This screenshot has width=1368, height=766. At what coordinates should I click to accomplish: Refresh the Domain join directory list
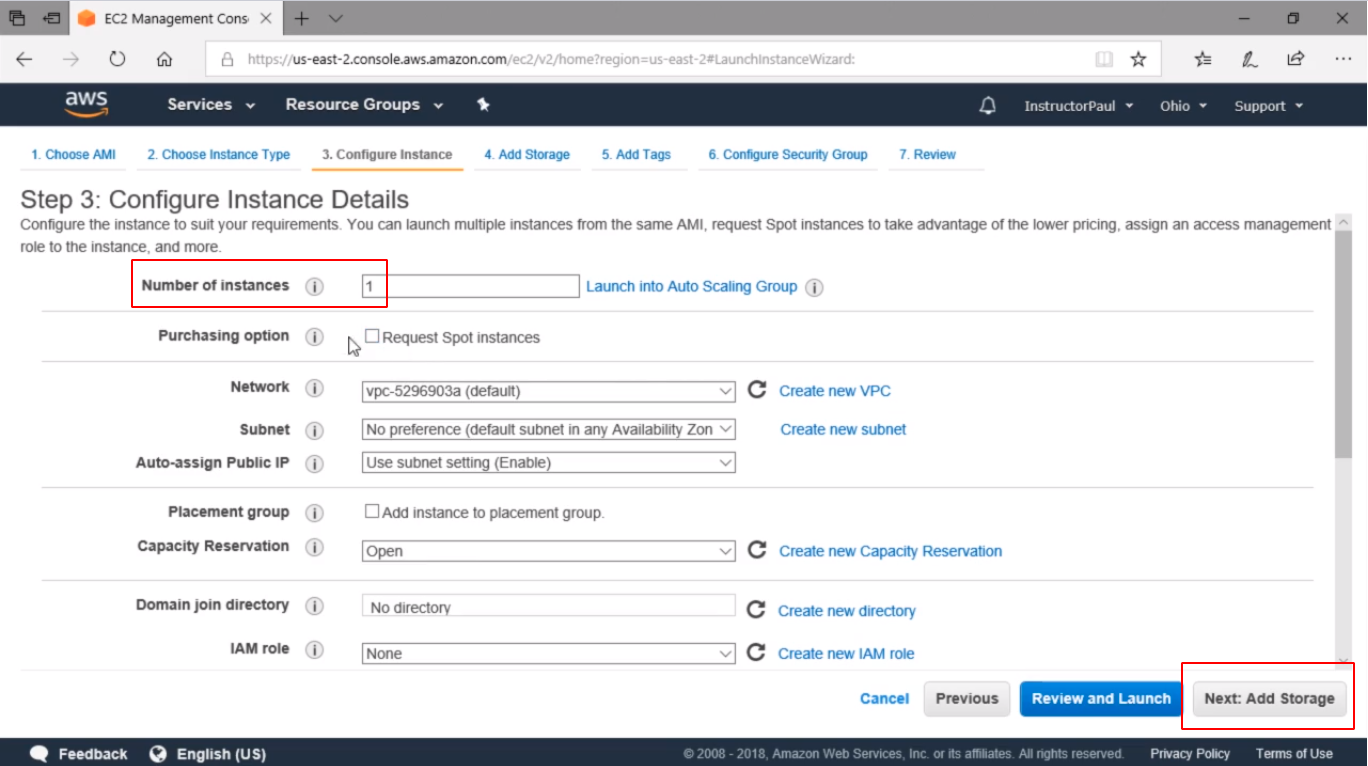pyautogui.click(x=757, y=609)
